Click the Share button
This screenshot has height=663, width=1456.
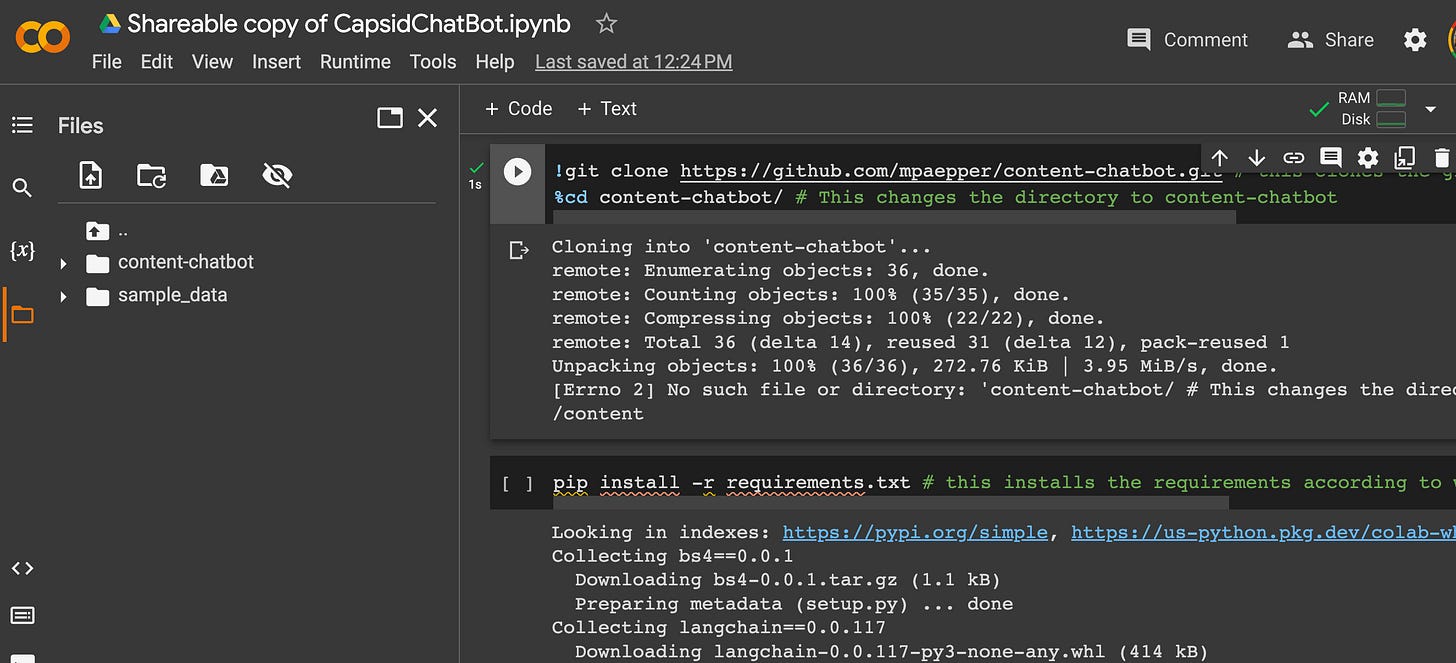[1330, 40]
